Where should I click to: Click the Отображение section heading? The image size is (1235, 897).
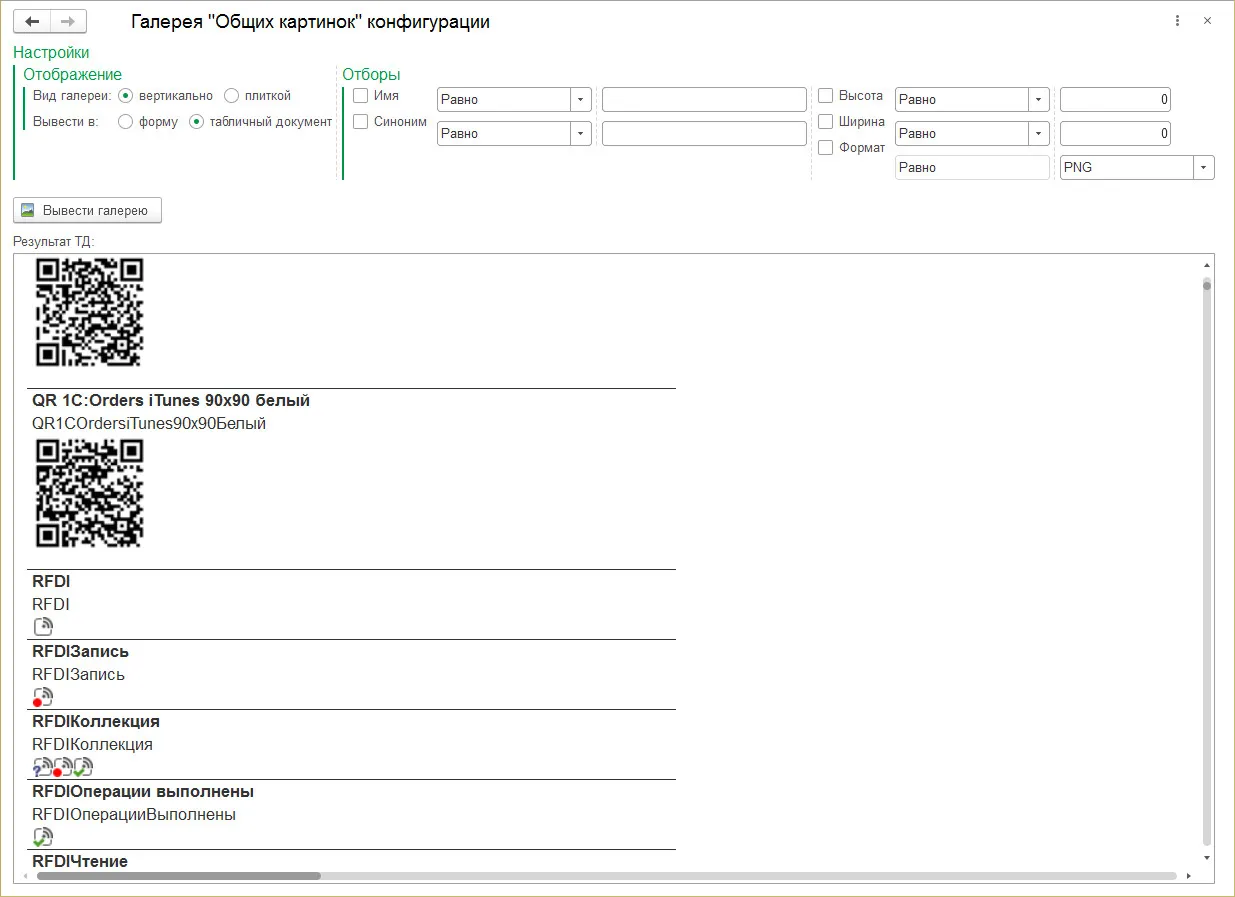[73, 75]
